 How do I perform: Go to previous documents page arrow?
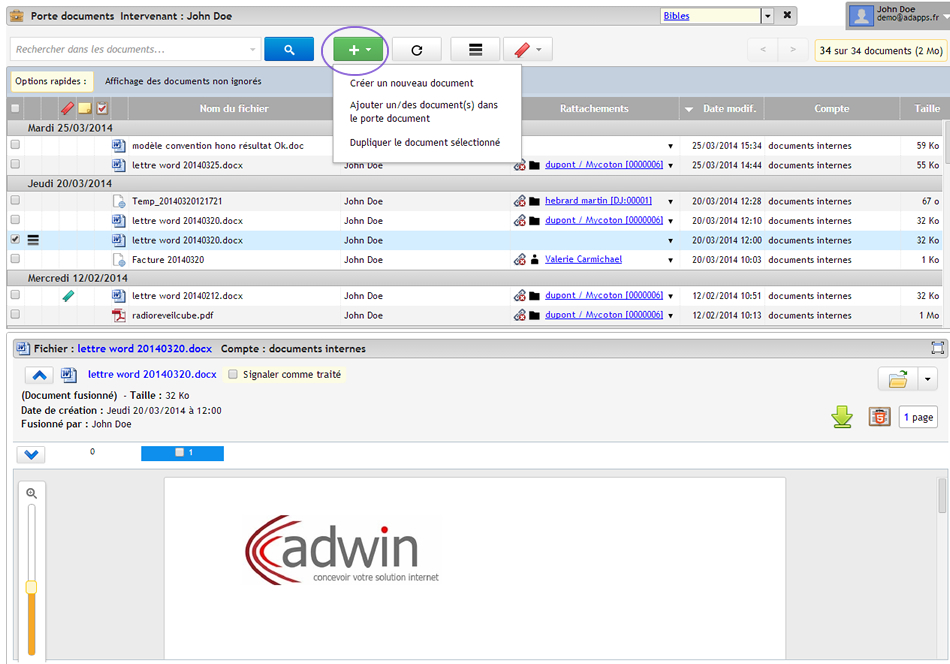point(763,50)
